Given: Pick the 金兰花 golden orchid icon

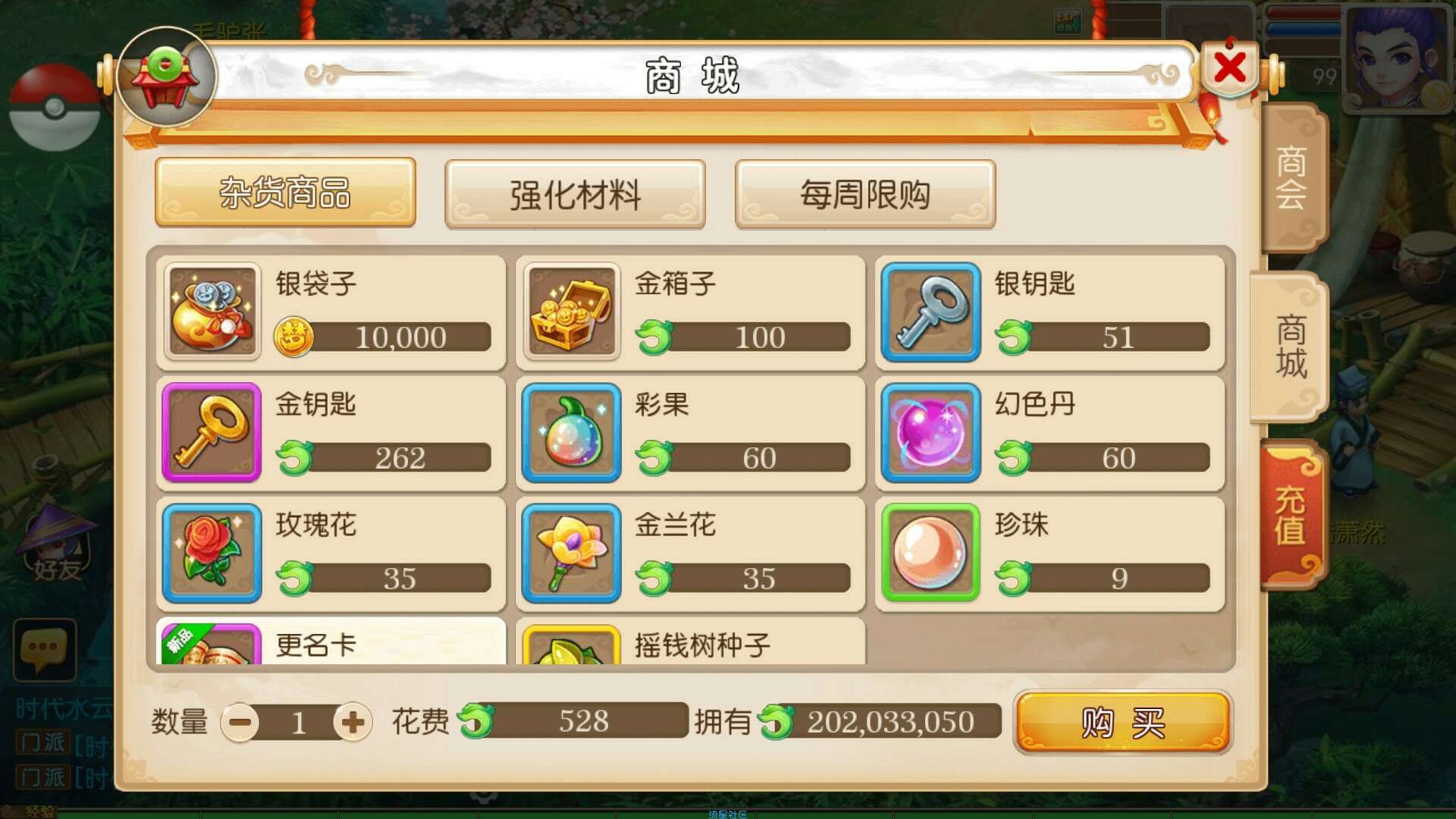Looking at the screenshot, I should 572,553.
